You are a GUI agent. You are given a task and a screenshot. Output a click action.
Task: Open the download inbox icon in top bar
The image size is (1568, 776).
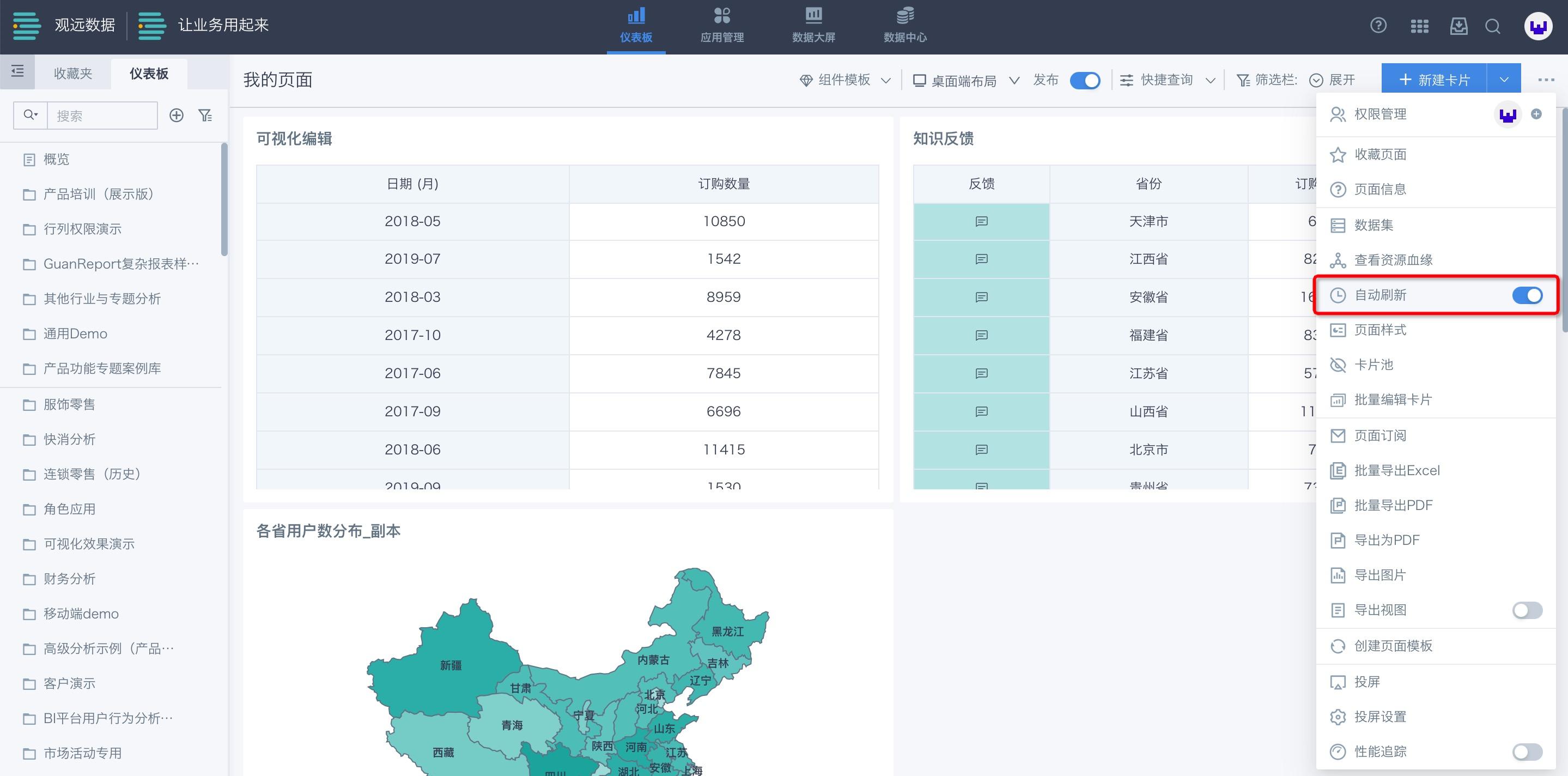tap(1458, 26)
